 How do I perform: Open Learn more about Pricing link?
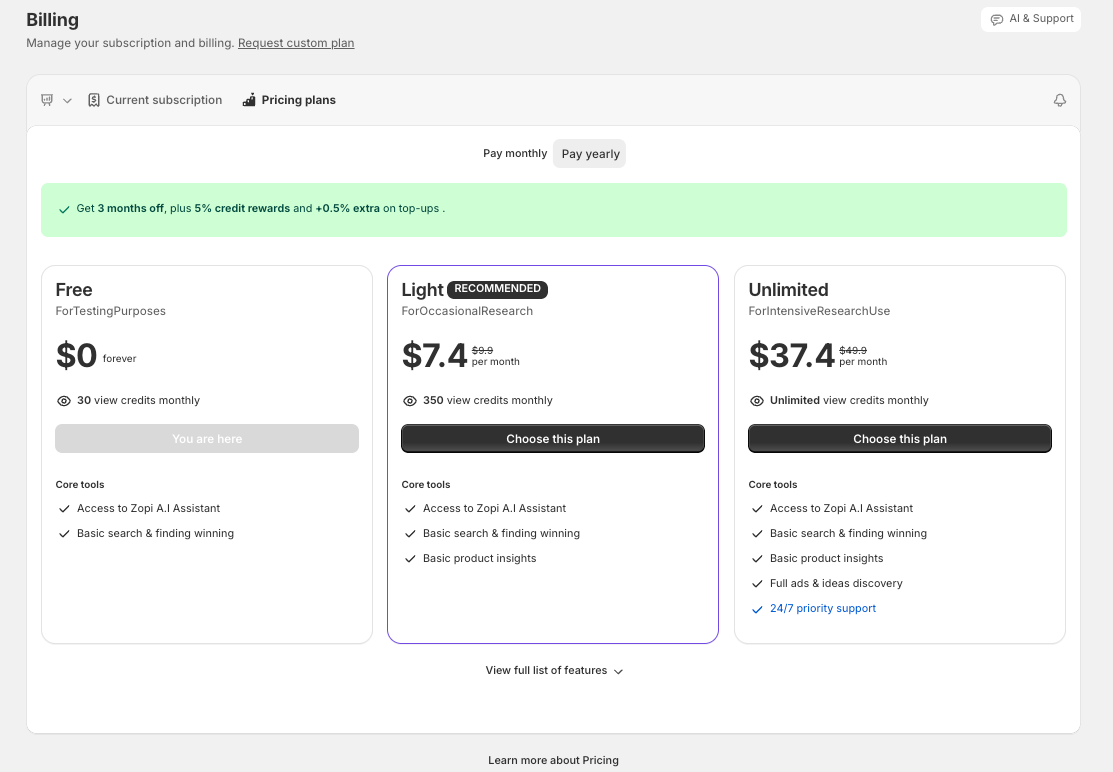[x=553, y=760]
